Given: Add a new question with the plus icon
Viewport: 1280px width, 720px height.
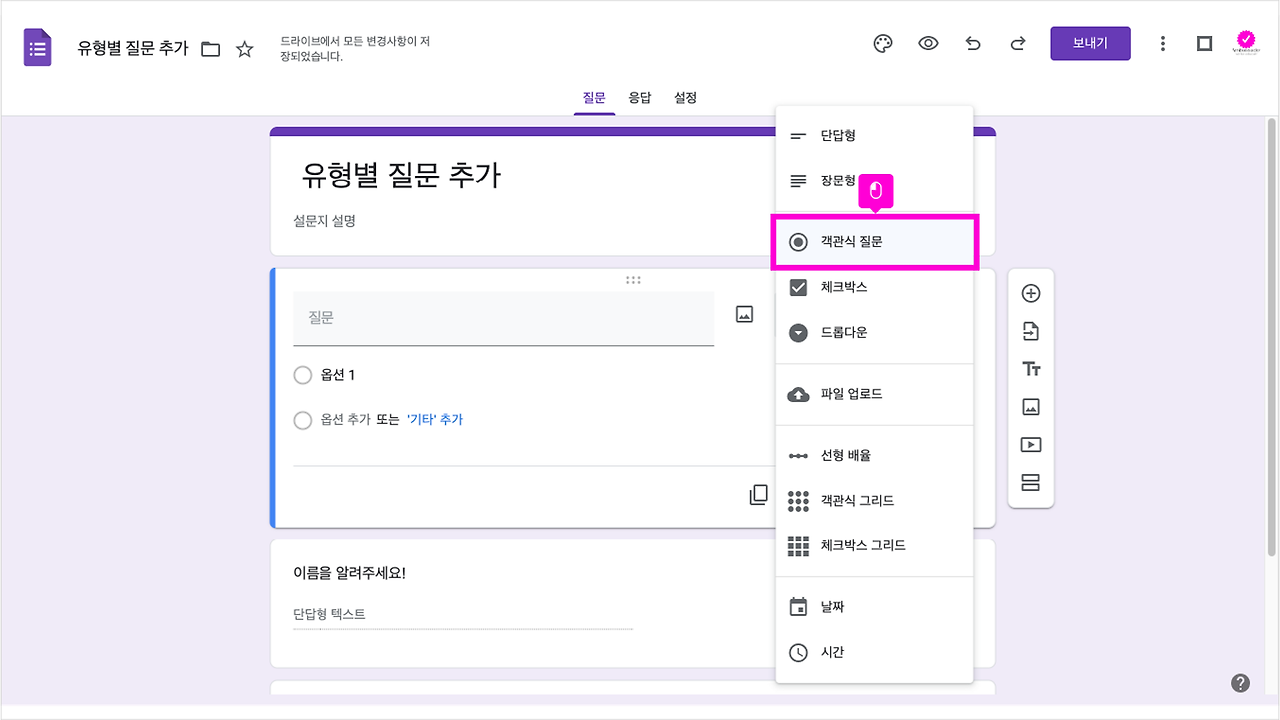Looking at the screenshot, I should click(1030, 293).
